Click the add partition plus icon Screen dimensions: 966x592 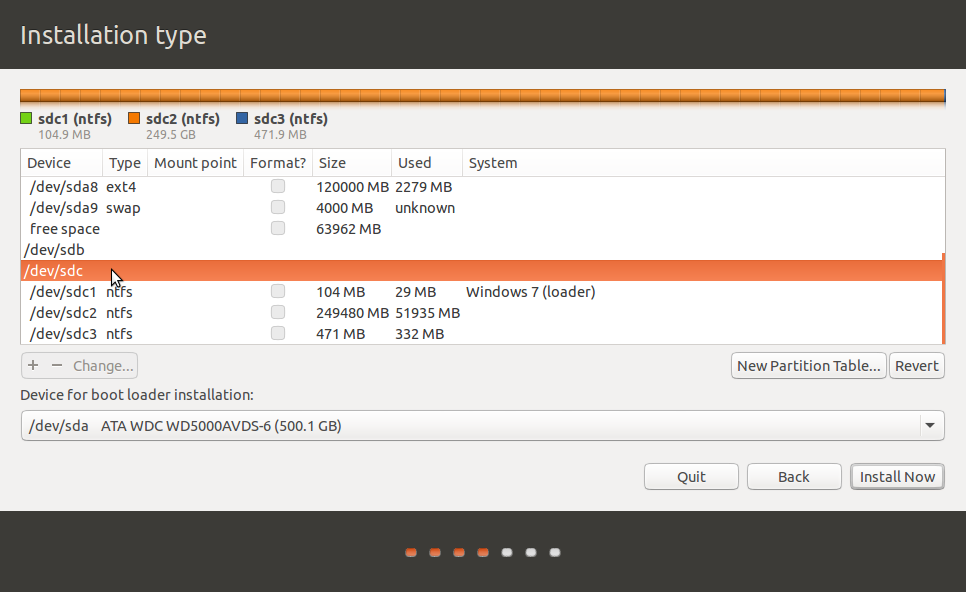[x=32, y=365]
